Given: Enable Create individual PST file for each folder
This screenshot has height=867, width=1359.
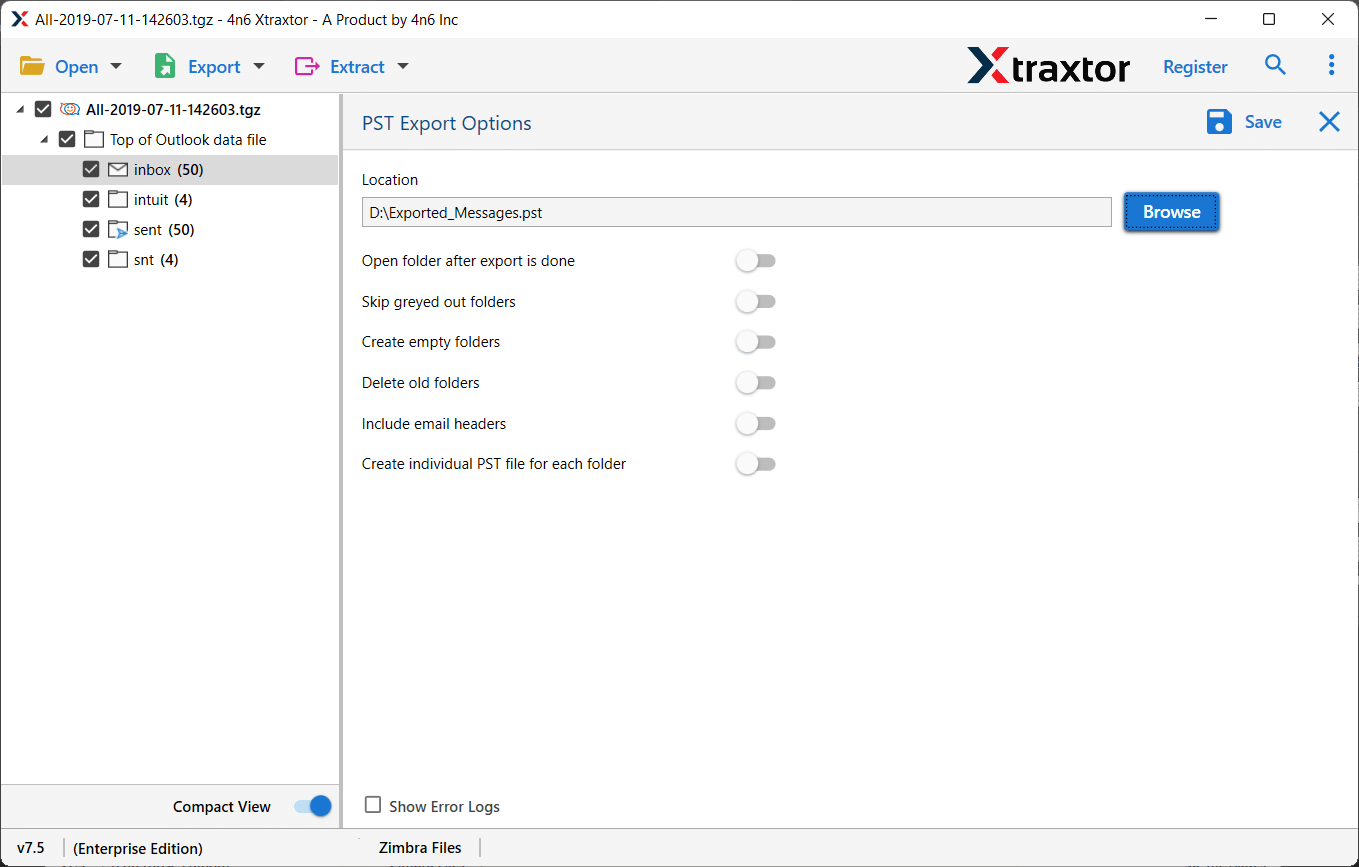Looking at the screenshot, I should [756, 464].
